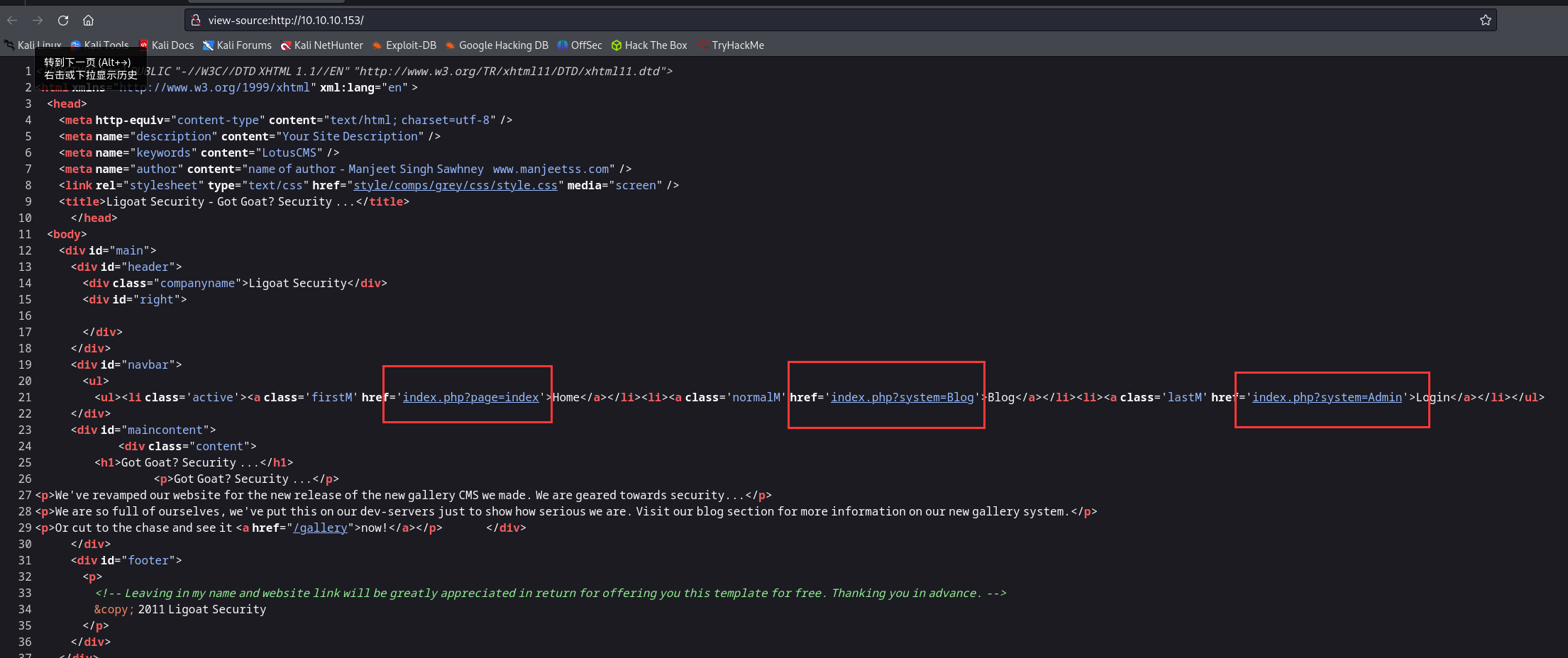Screen dimensions: 1568x658
Task: Click the Kali Forums bookmark favicon
Action: pos(208,45)
